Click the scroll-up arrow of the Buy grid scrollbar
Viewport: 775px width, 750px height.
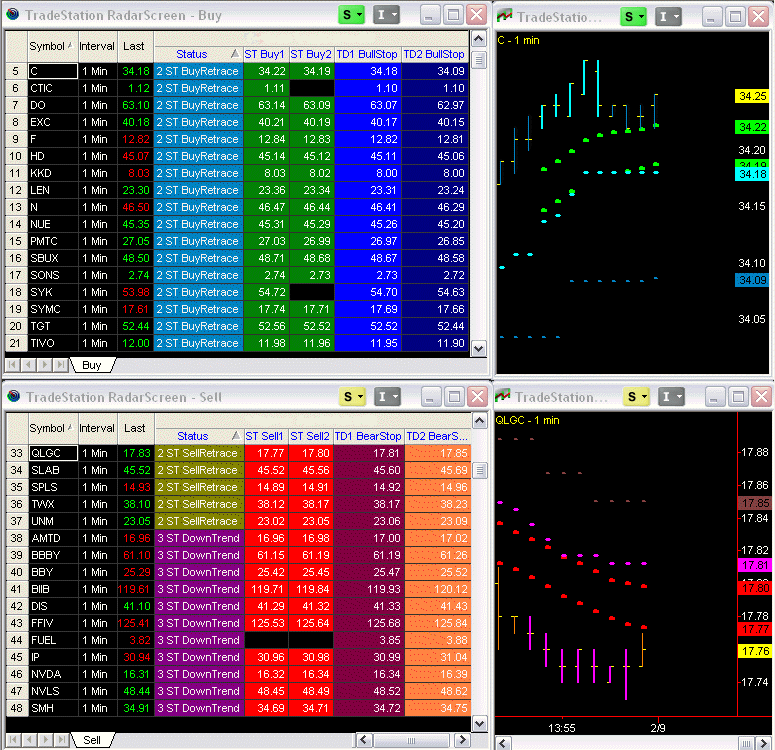click(478, 39)
